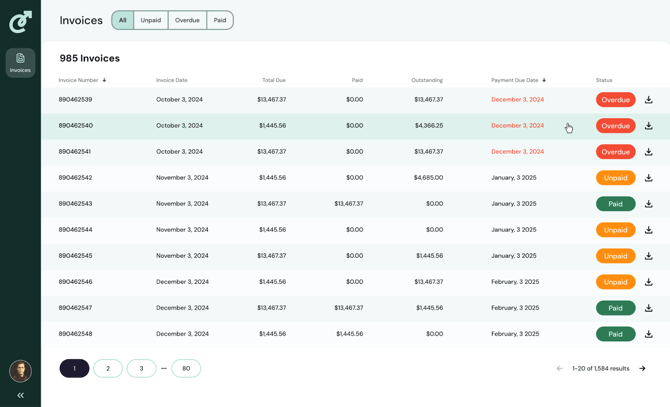
Task: Select the All filter tab
Action: tap(123, 20)
